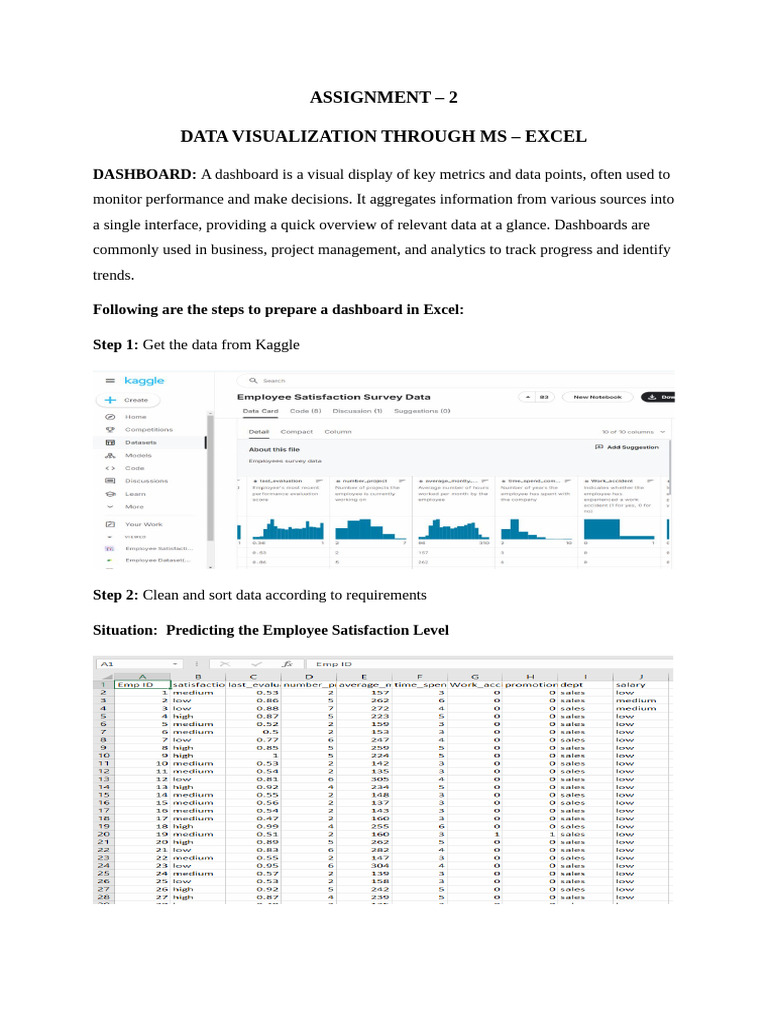Select the Emp ID cell A1

point(143,684)
